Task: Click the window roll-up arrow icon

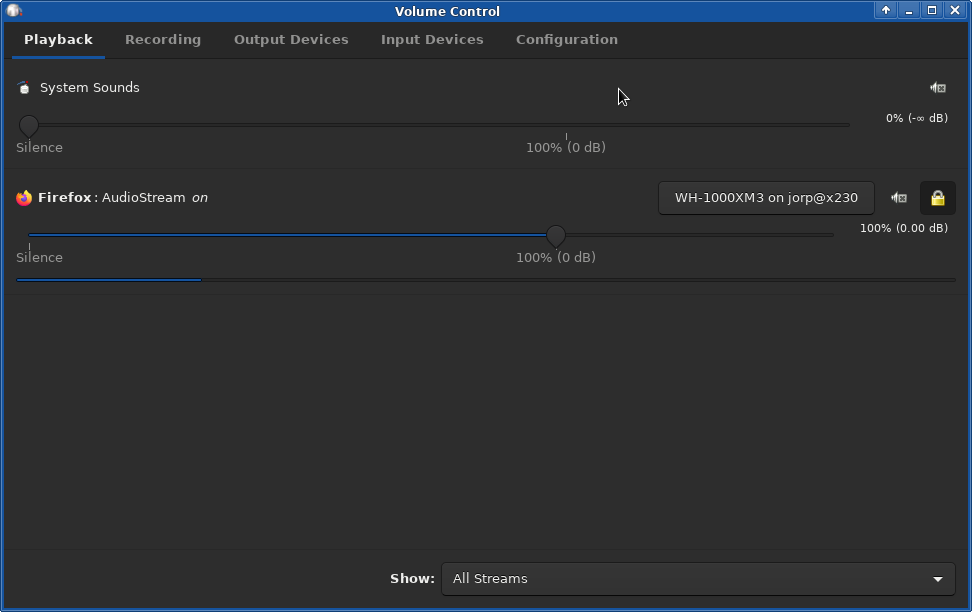Action: [x=886, y=11]
